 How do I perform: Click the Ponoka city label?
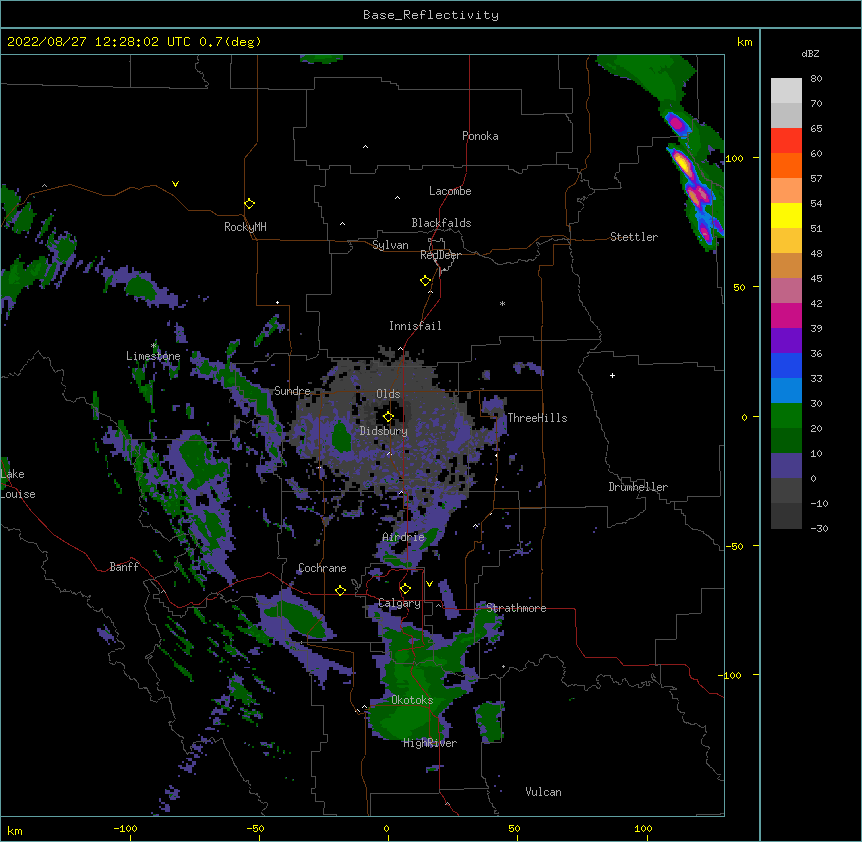point(480,136)
